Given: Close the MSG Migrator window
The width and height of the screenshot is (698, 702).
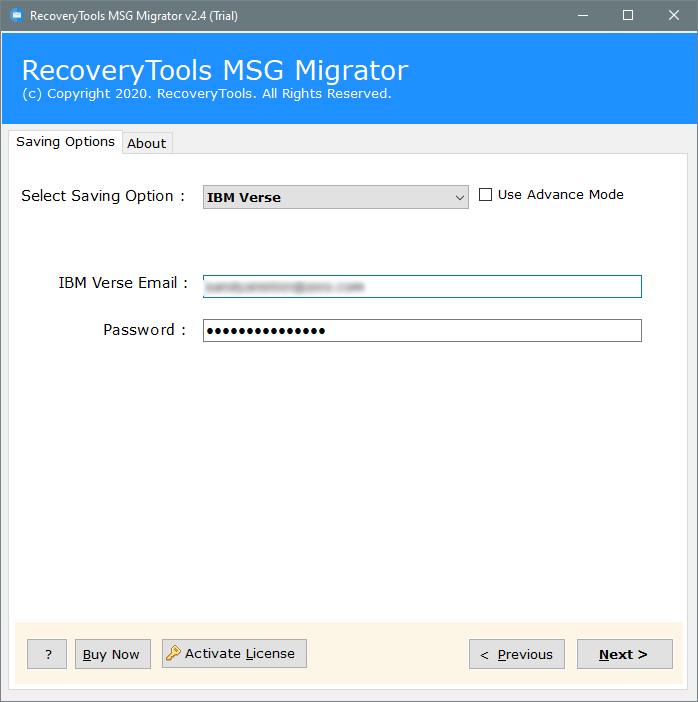Looking at the screenshot, I should pos(673,16).
